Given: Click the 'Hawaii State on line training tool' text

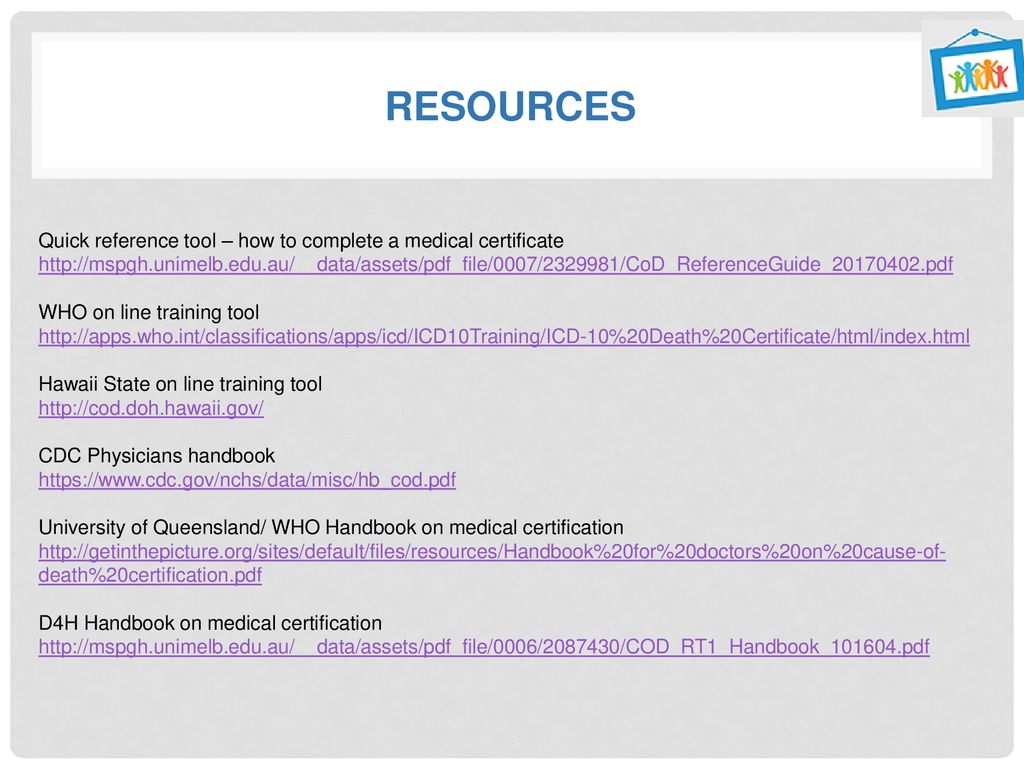Looking at the screenshot, I should (x=180, y=384).
